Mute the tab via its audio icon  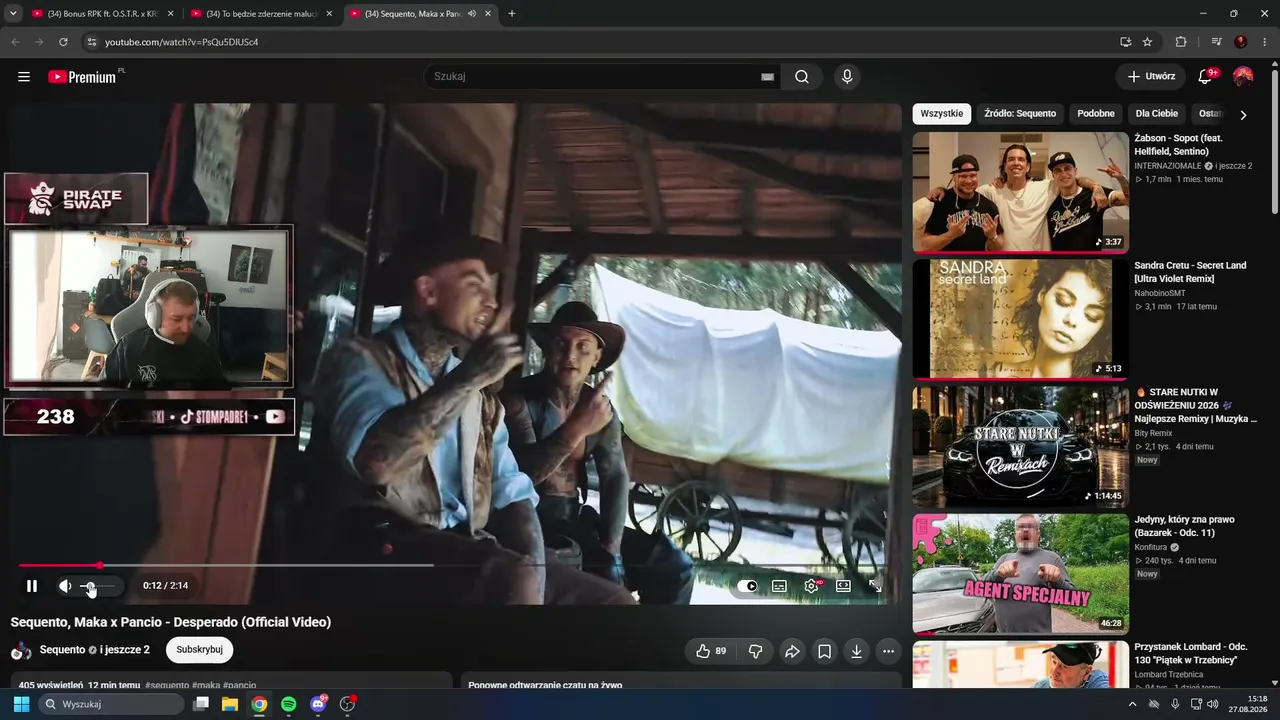[472, 14]
